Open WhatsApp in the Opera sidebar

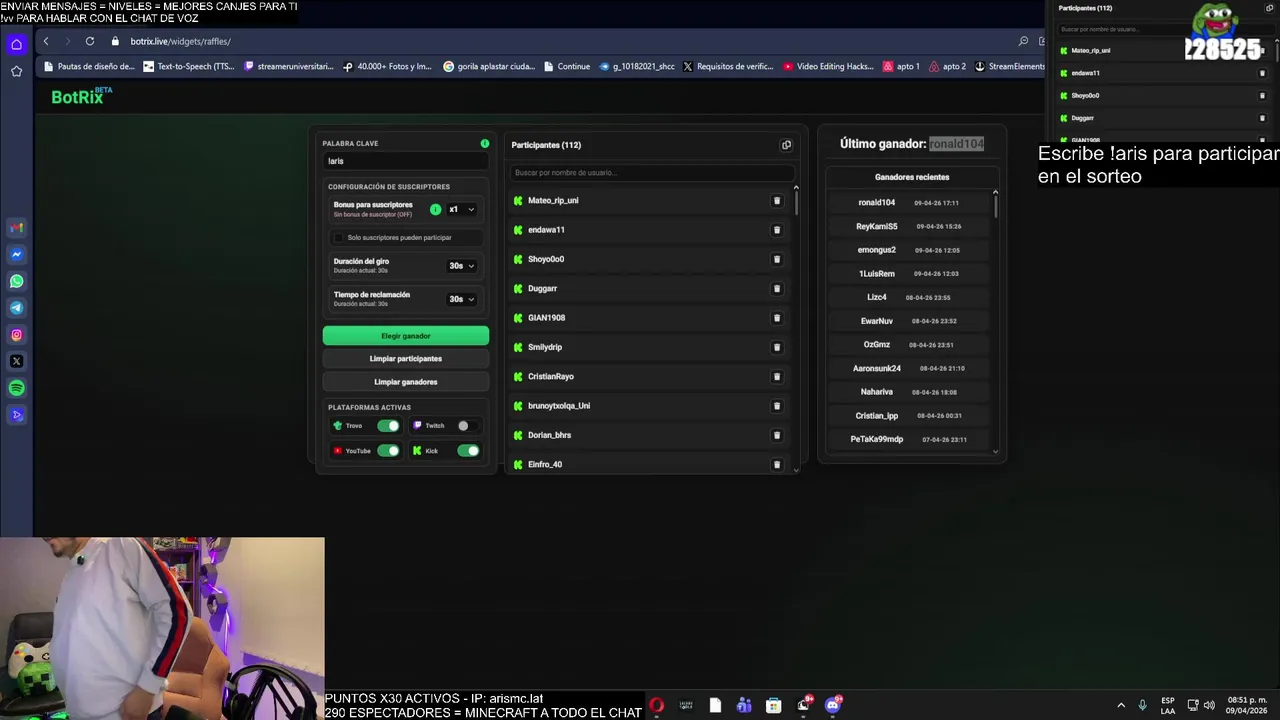(x=16, y=281)
